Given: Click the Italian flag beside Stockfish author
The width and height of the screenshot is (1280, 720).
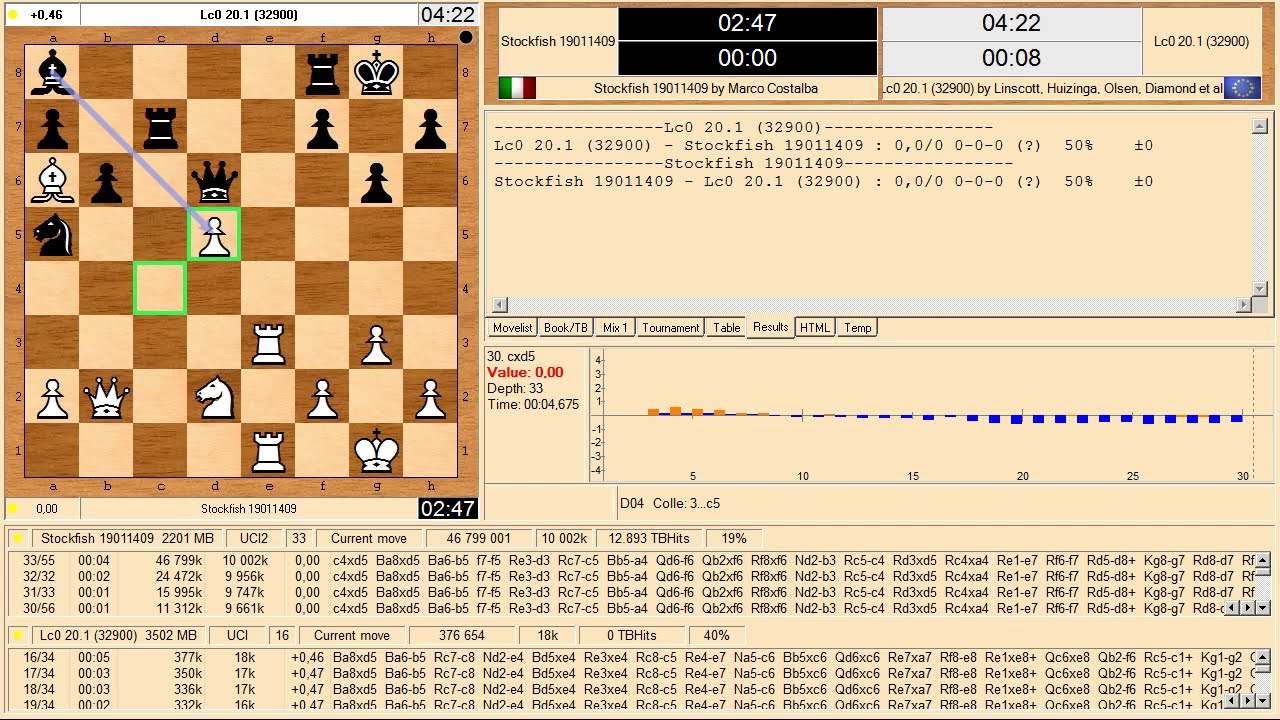Looking at the screenshot, I should point(517,88).
